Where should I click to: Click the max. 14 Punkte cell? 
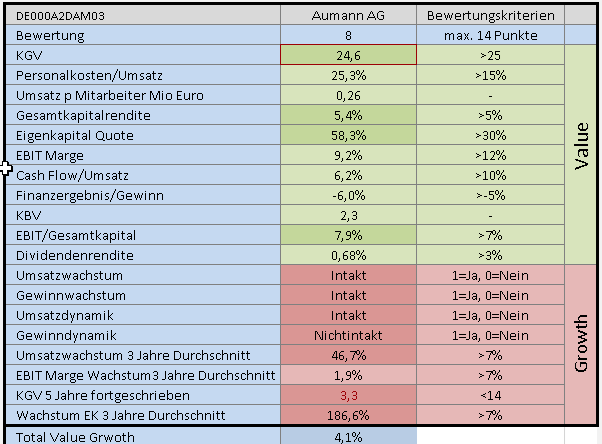point(490,35)
